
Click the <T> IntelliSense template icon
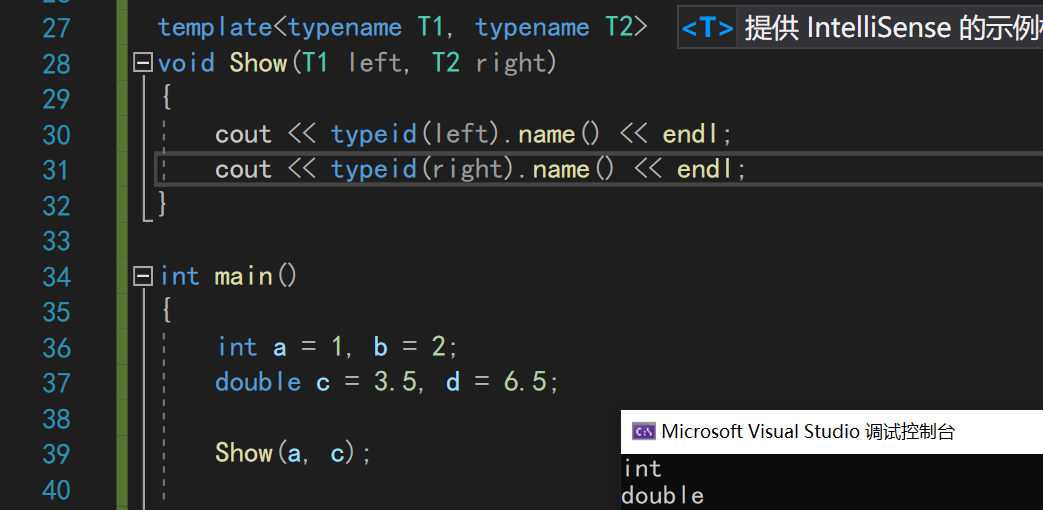pos(707,29)
